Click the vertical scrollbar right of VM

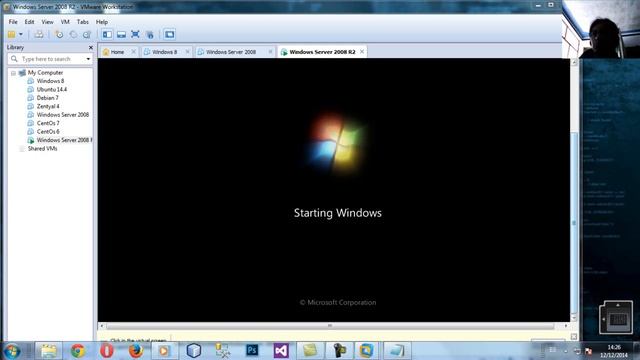[574, 222]
